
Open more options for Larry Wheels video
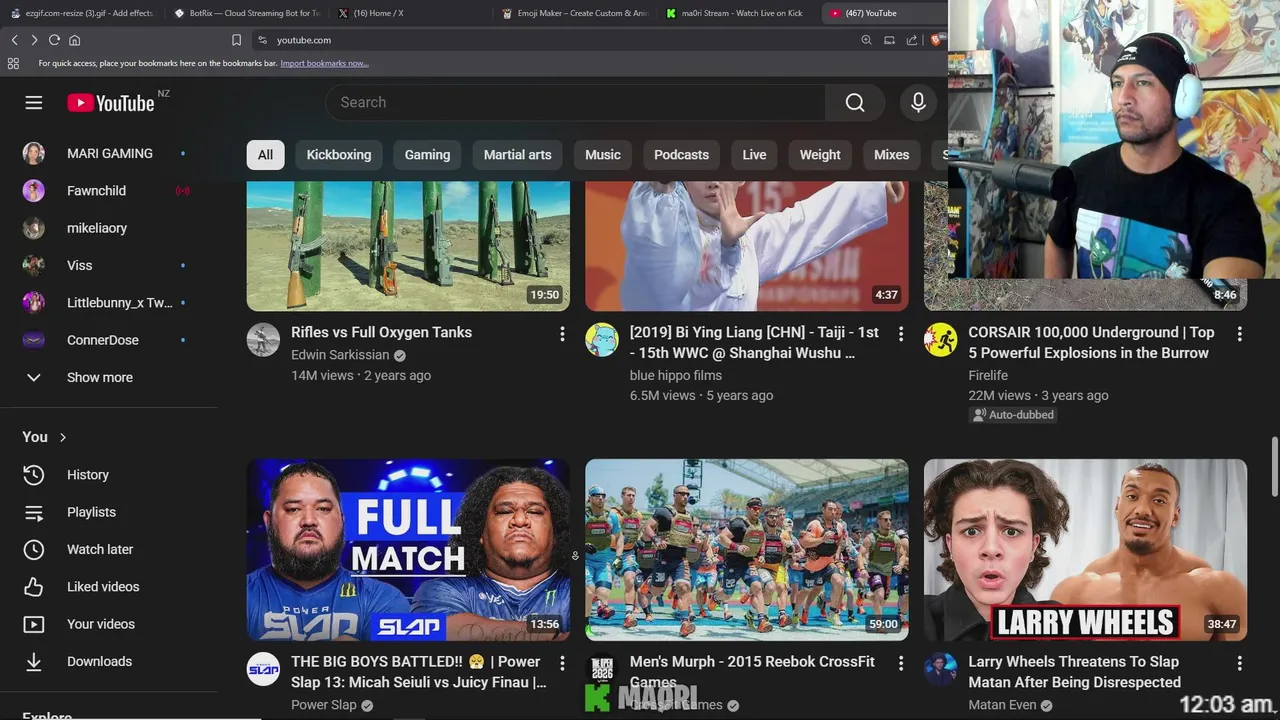1239,663
